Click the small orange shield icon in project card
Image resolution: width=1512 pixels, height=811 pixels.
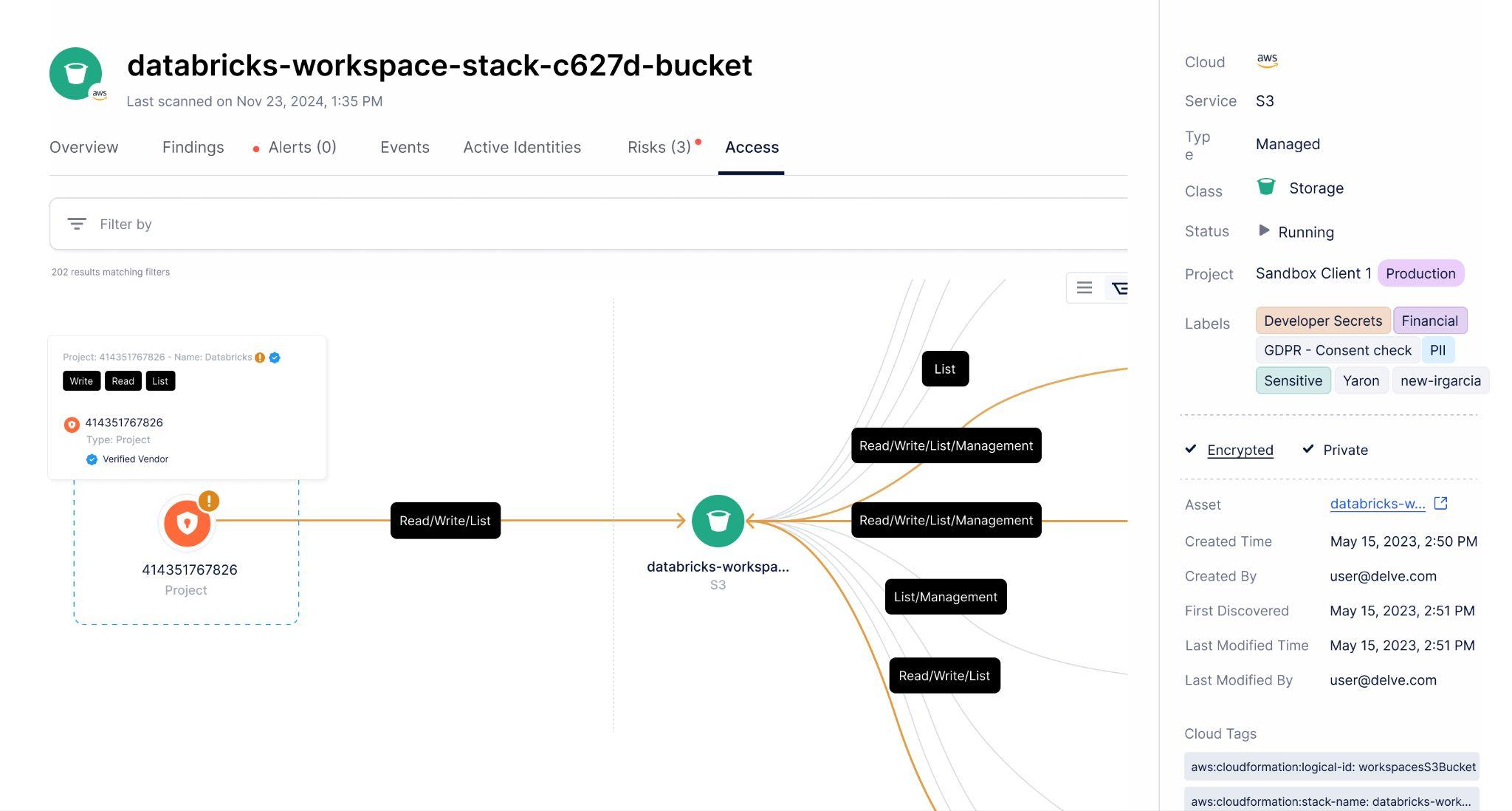72,425
